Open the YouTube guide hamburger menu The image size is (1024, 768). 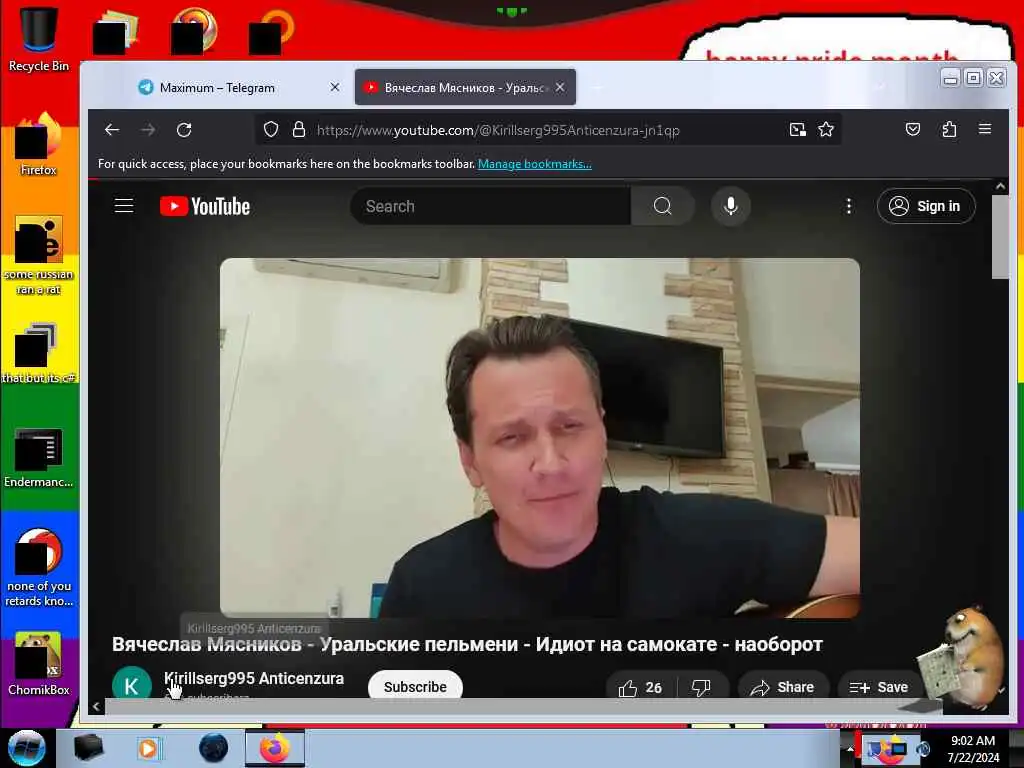124,206
